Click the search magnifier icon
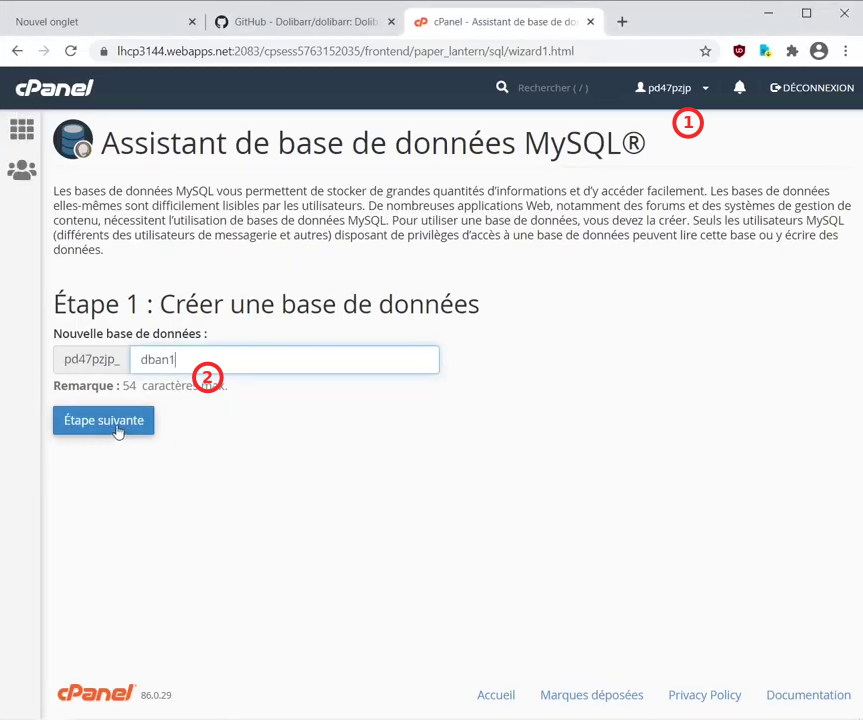The width and height of the screenshot is (863, 720). tap(502, 88)
